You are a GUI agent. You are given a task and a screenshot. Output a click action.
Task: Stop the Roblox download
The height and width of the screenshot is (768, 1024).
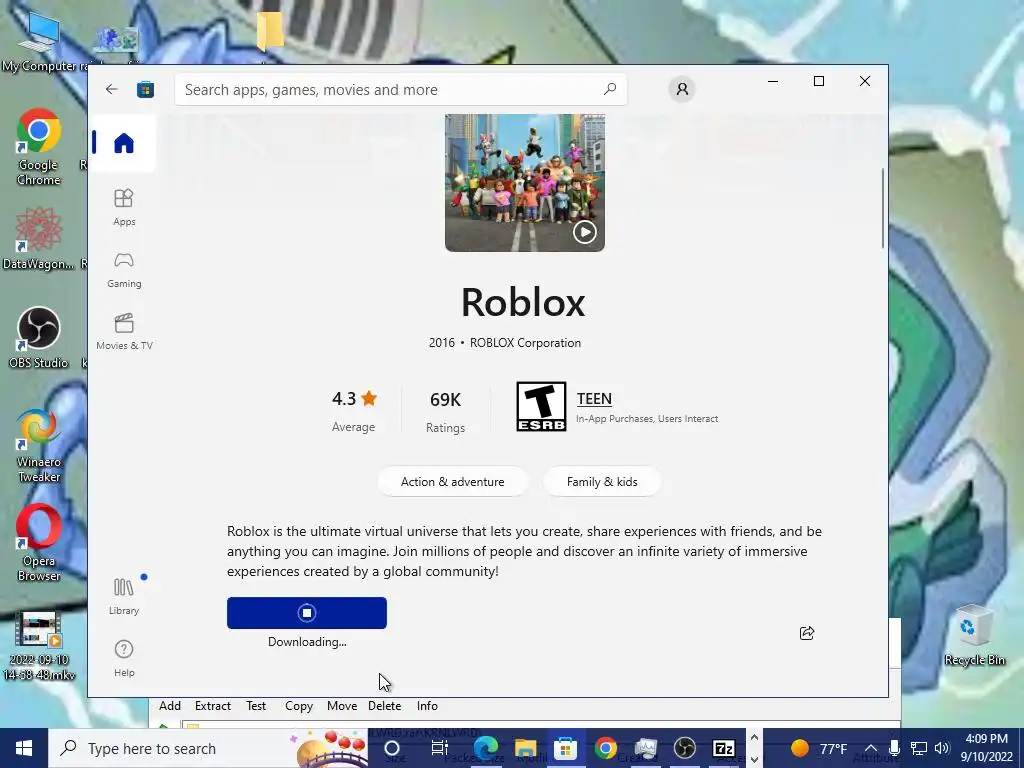[307, 613]
